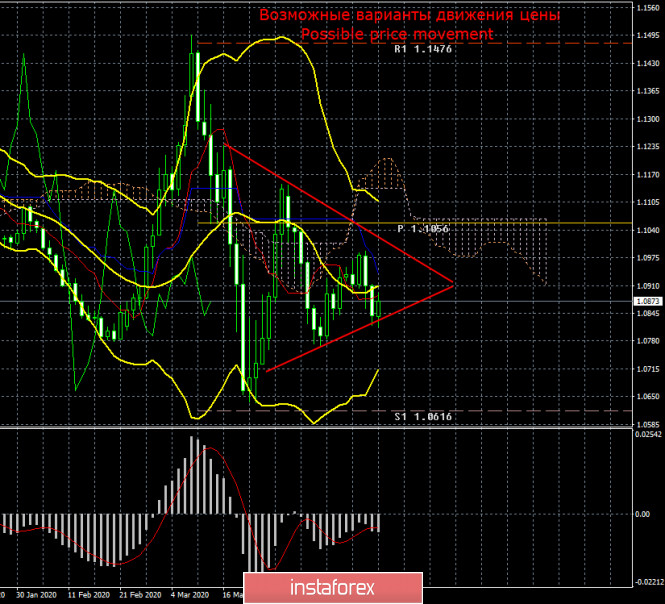Select the 'Possible price movement' title text

(397, 34)
